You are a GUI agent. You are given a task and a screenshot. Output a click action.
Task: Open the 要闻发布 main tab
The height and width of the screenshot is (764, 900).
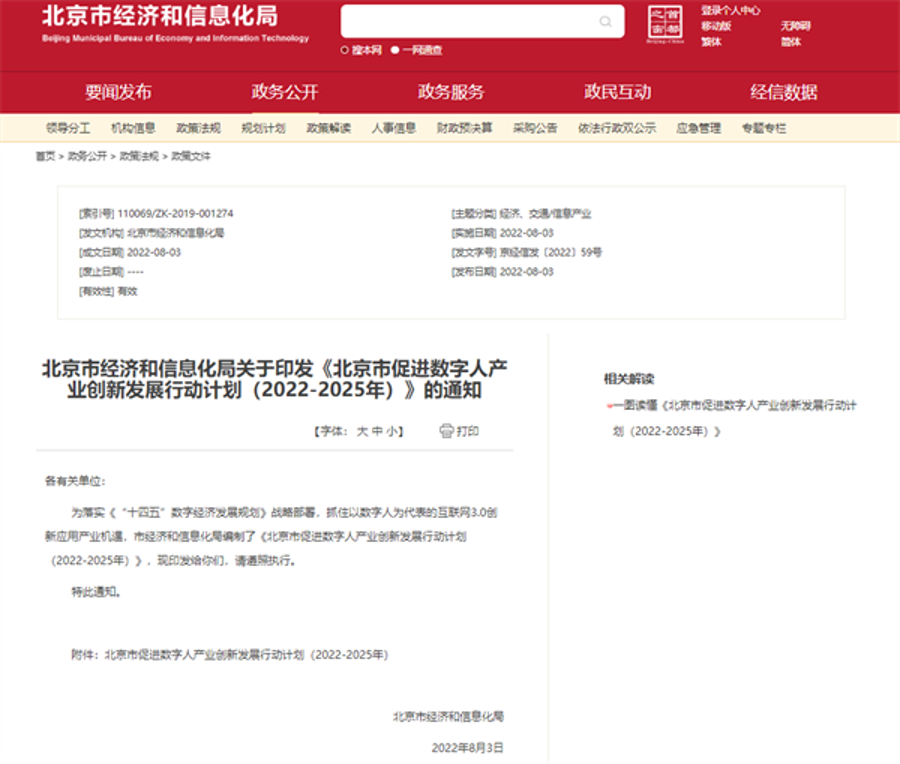[118, 92]
